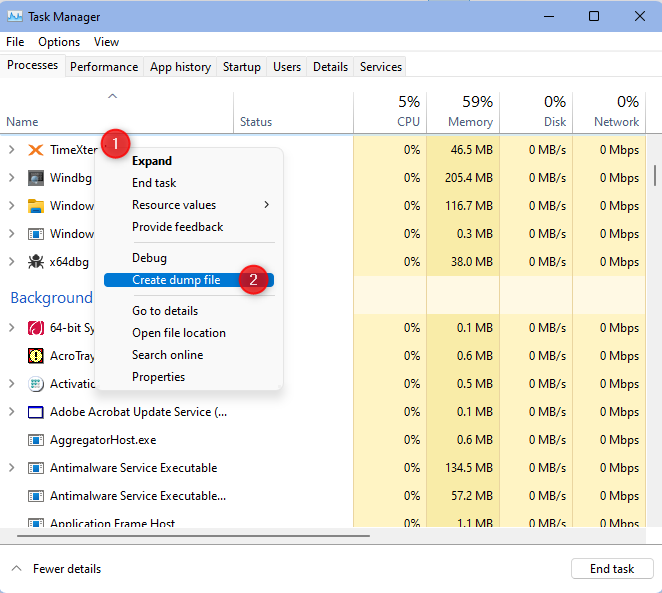Image resolution: width=662 pixels, height=593 pixels.
Task: Switch to the Performance tab
Action: point(104,67)
